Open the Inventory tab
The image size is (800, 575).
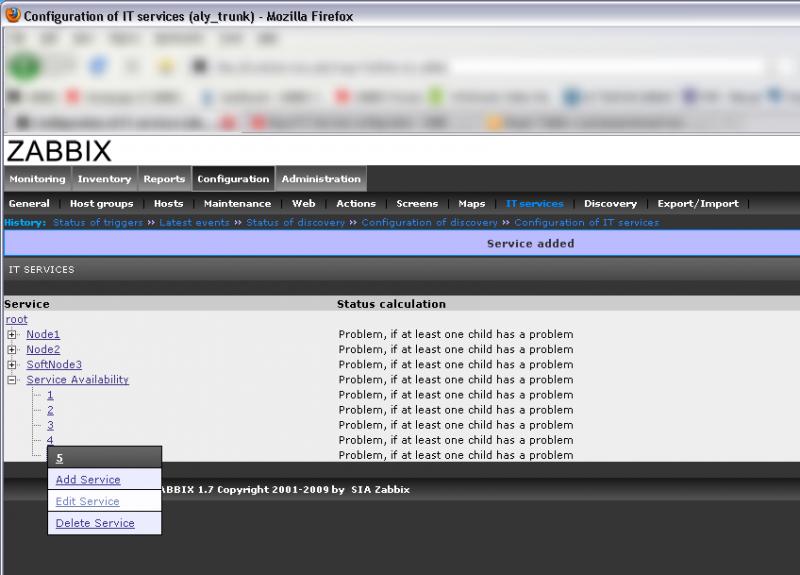(x=105, y=179)
